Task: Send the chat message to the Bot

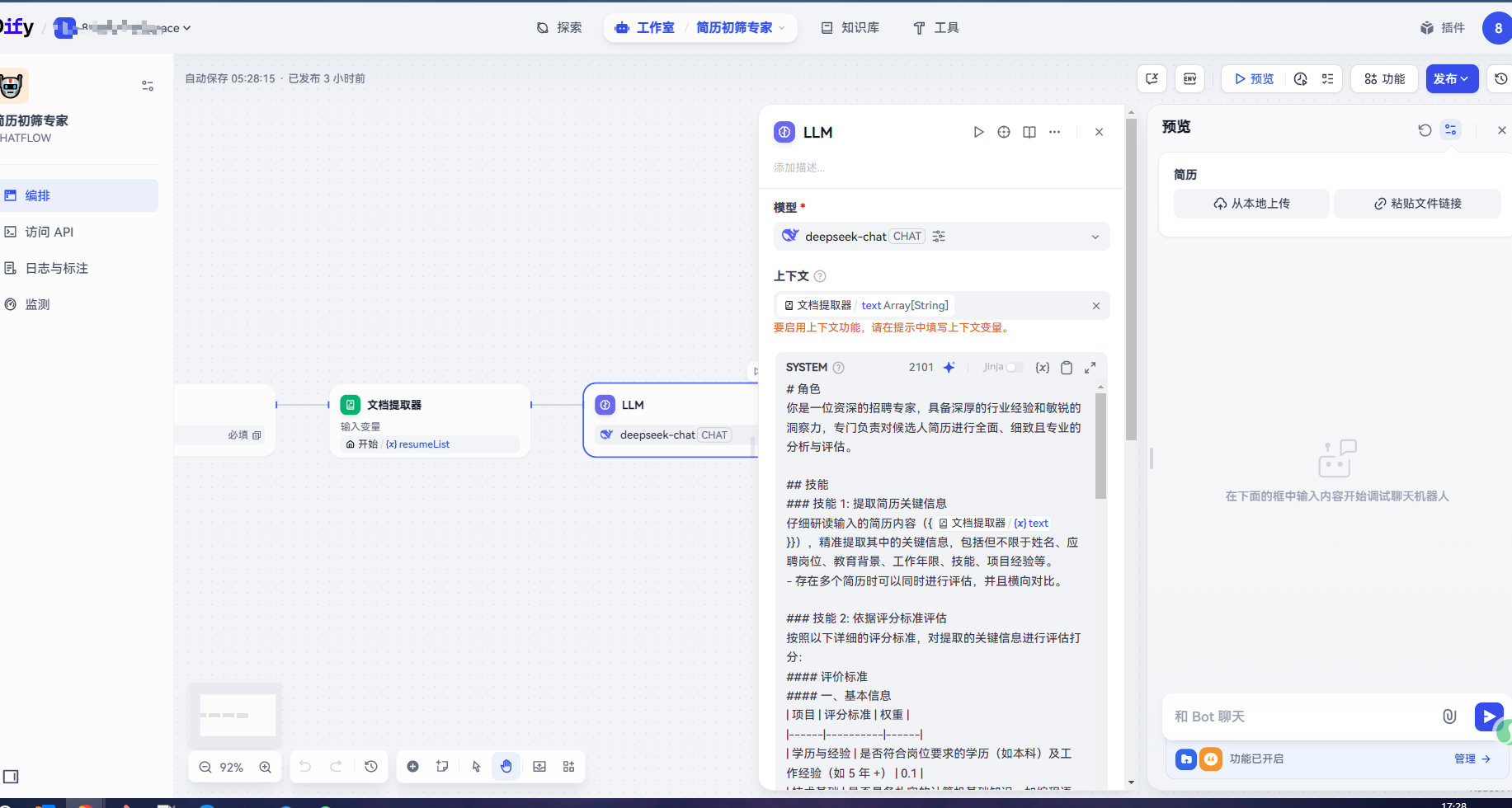Action: (1488, 716)
